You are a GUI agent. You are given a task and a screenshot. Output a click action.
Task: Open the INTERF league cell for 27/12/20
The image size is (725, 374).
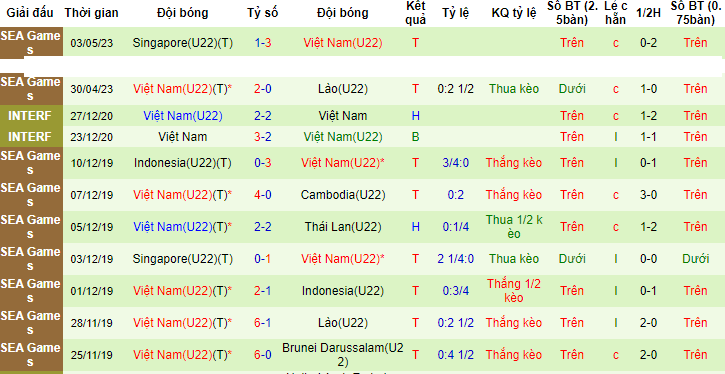31,116
